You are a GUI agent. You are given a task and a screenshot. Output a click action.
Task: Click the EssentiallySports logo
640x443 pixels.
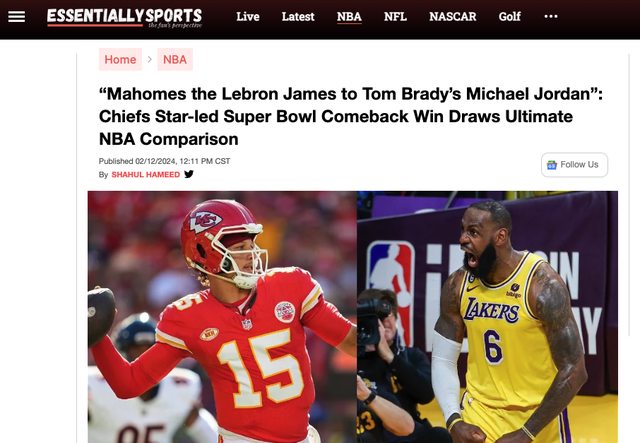tap(124, 18)
